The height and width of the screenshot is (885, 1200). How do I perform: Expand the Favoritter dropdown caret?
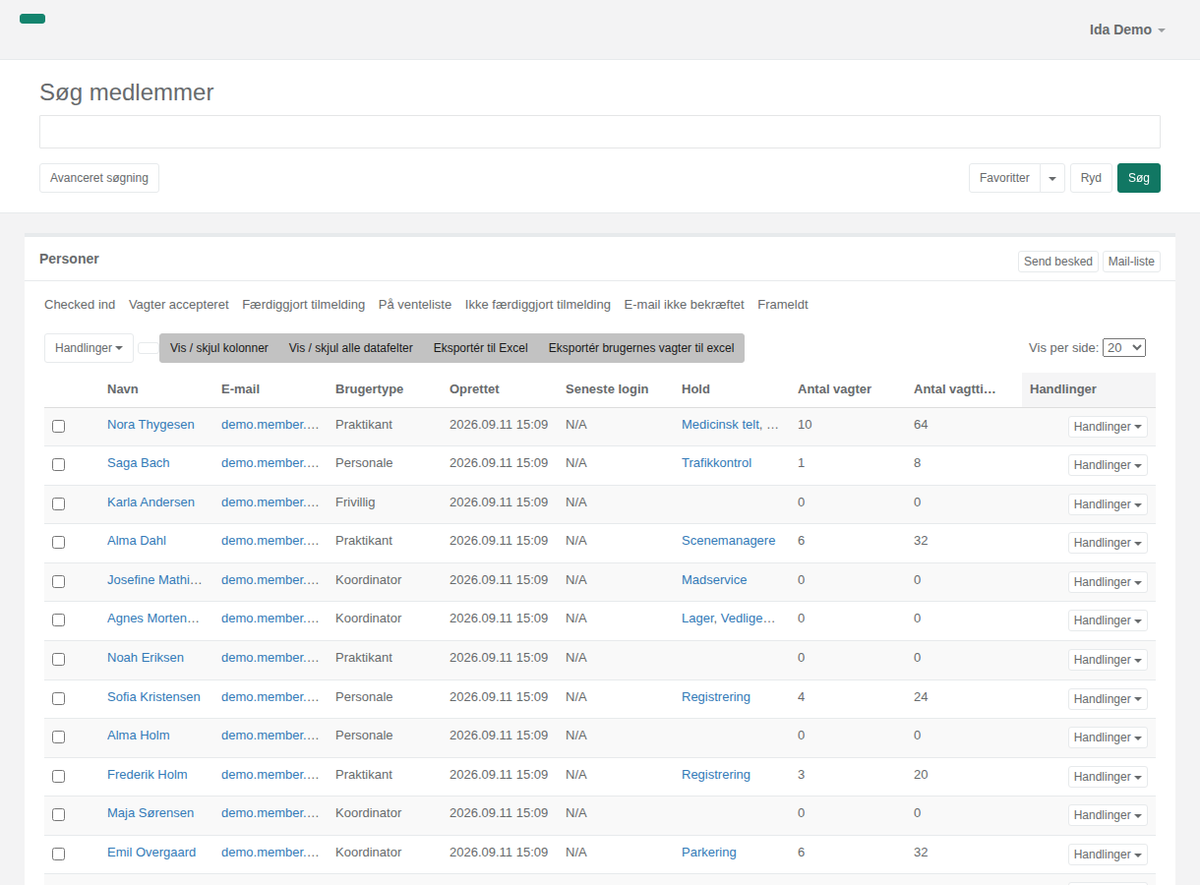1052,178
